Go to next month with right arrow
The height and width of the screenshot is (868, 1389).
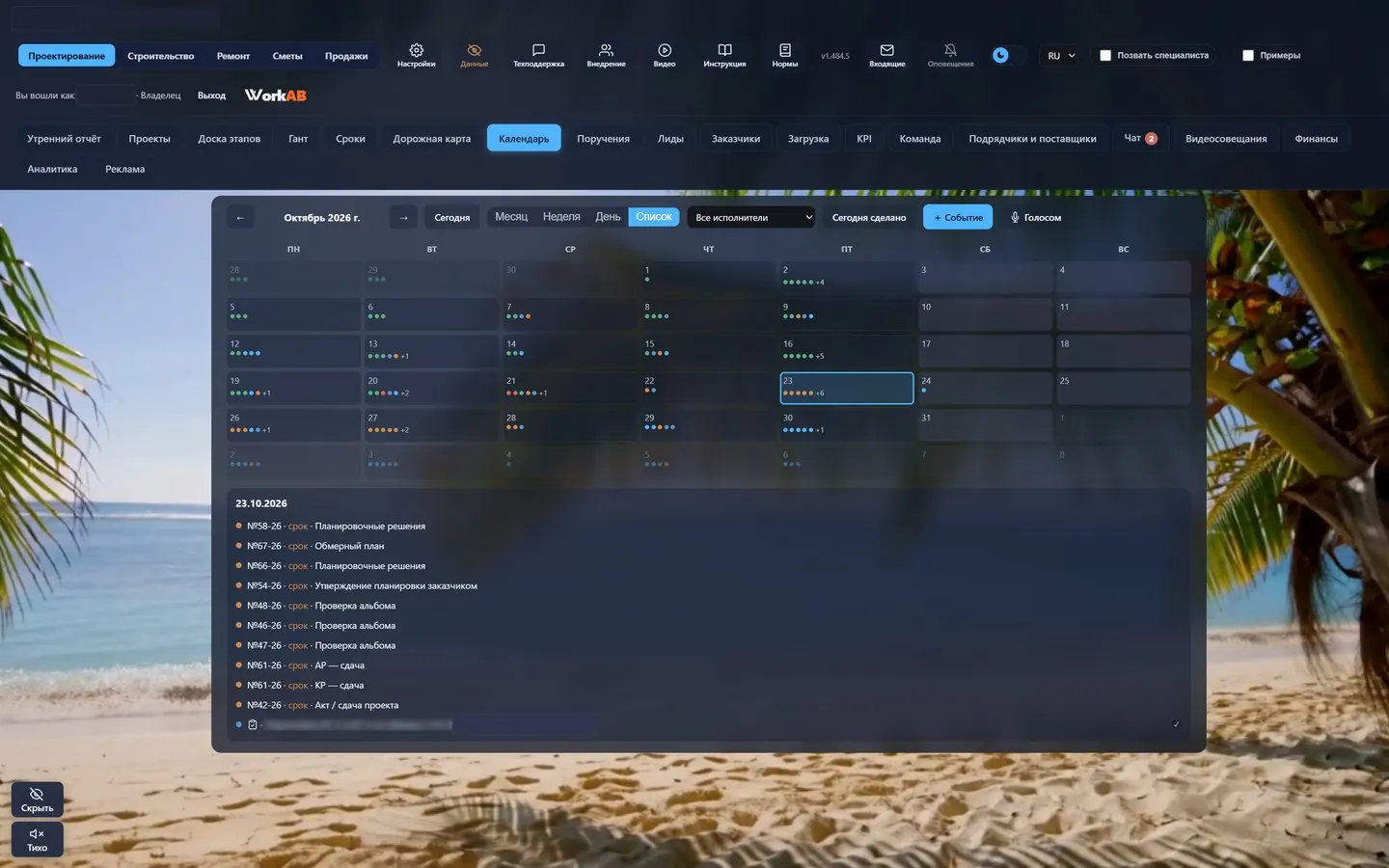(404, 218)
